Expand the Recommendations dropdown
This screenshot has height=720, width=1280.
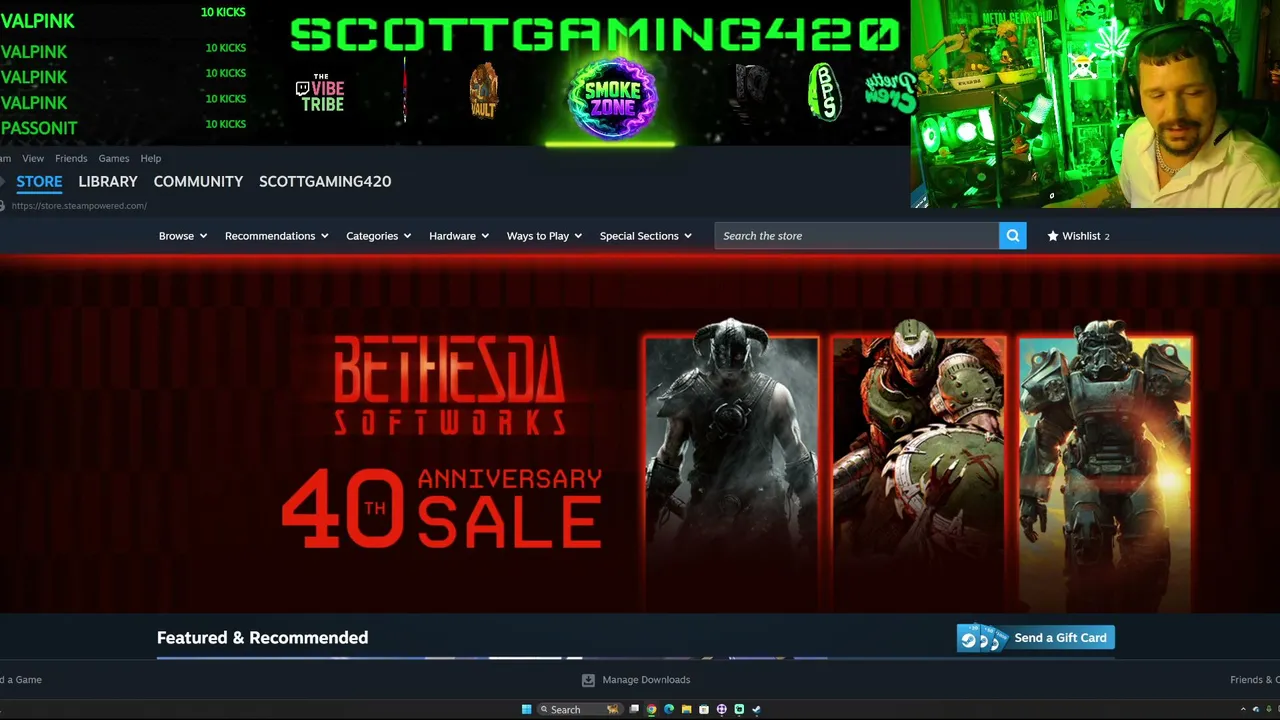(x=277, y=236)
